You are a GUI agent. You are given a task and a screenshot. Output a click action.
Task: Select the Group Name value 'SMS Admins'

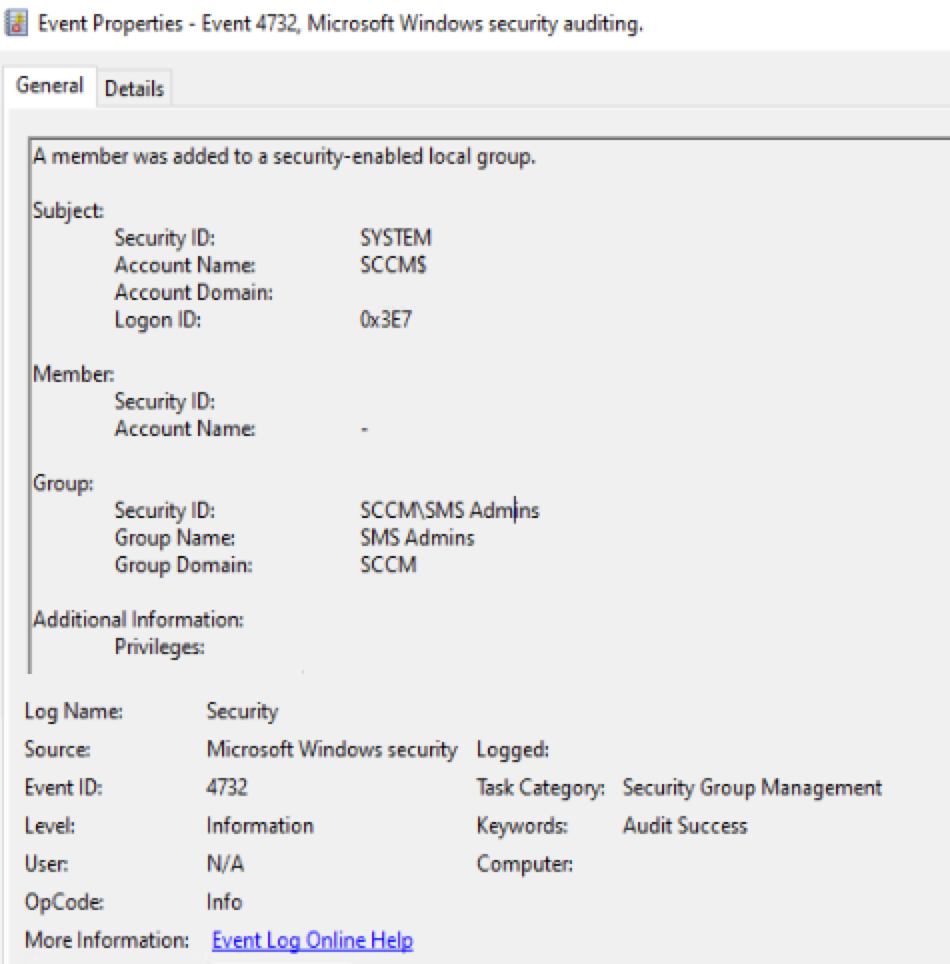click(x=418, y=538)
